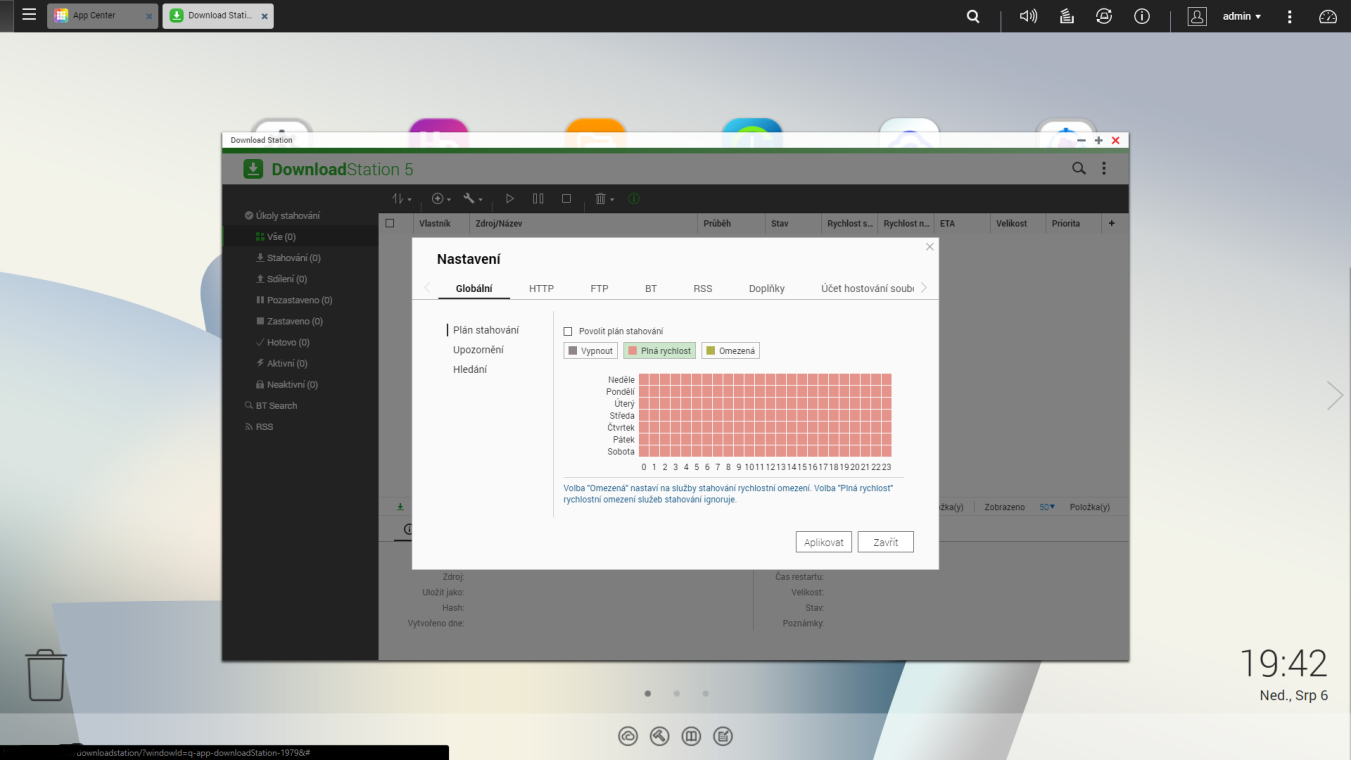Switch to the BT settings tab

[x=651, y=288]
